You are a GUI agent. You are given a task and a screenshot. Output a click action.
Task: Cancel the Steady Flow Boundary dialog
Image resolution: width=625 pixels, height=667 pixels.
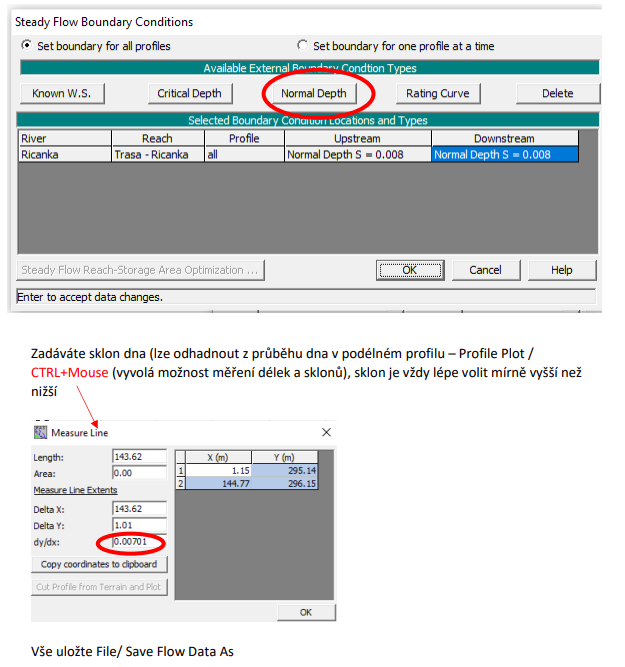tap(485, 270)
